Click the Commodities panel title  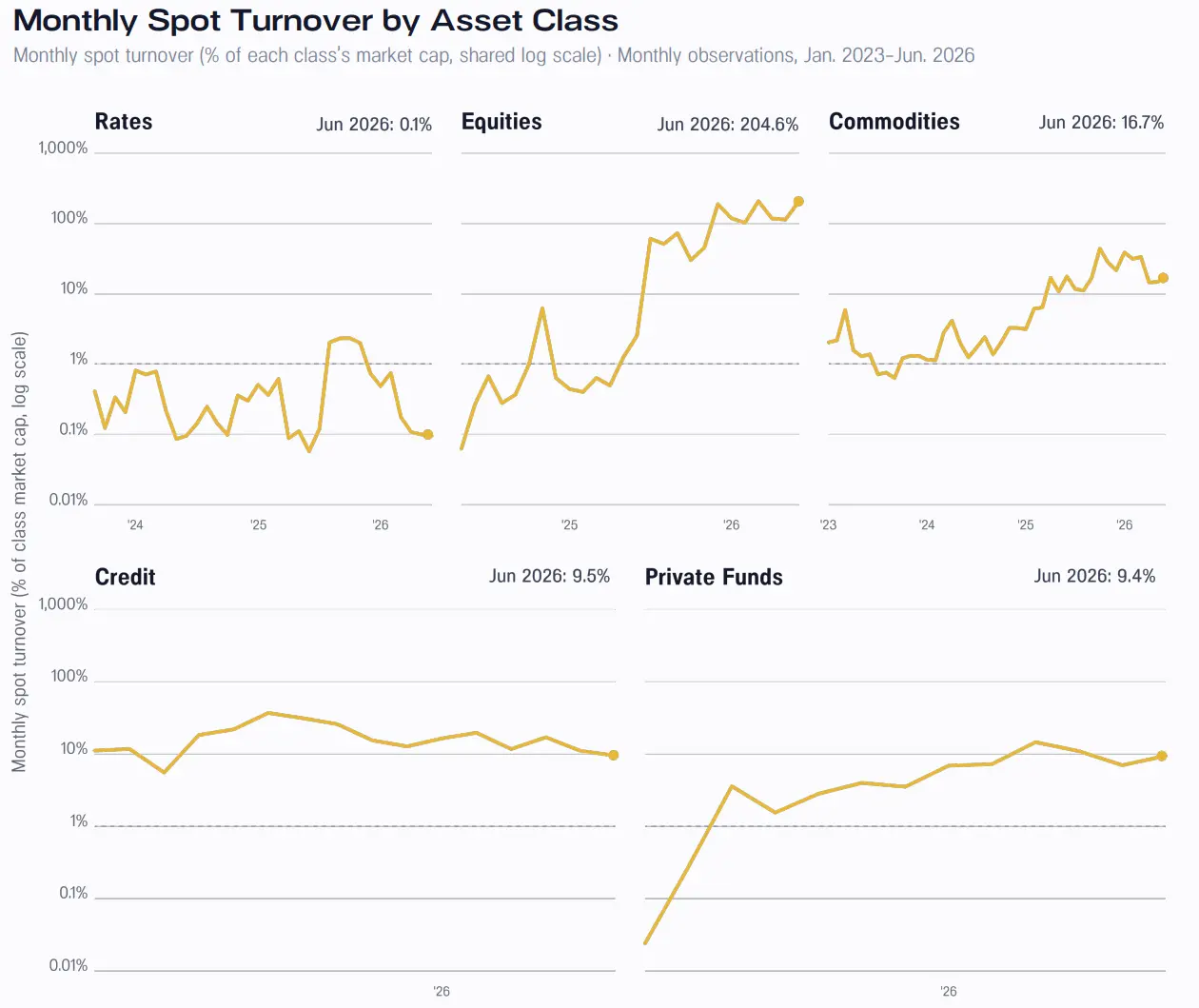[894, 122]
